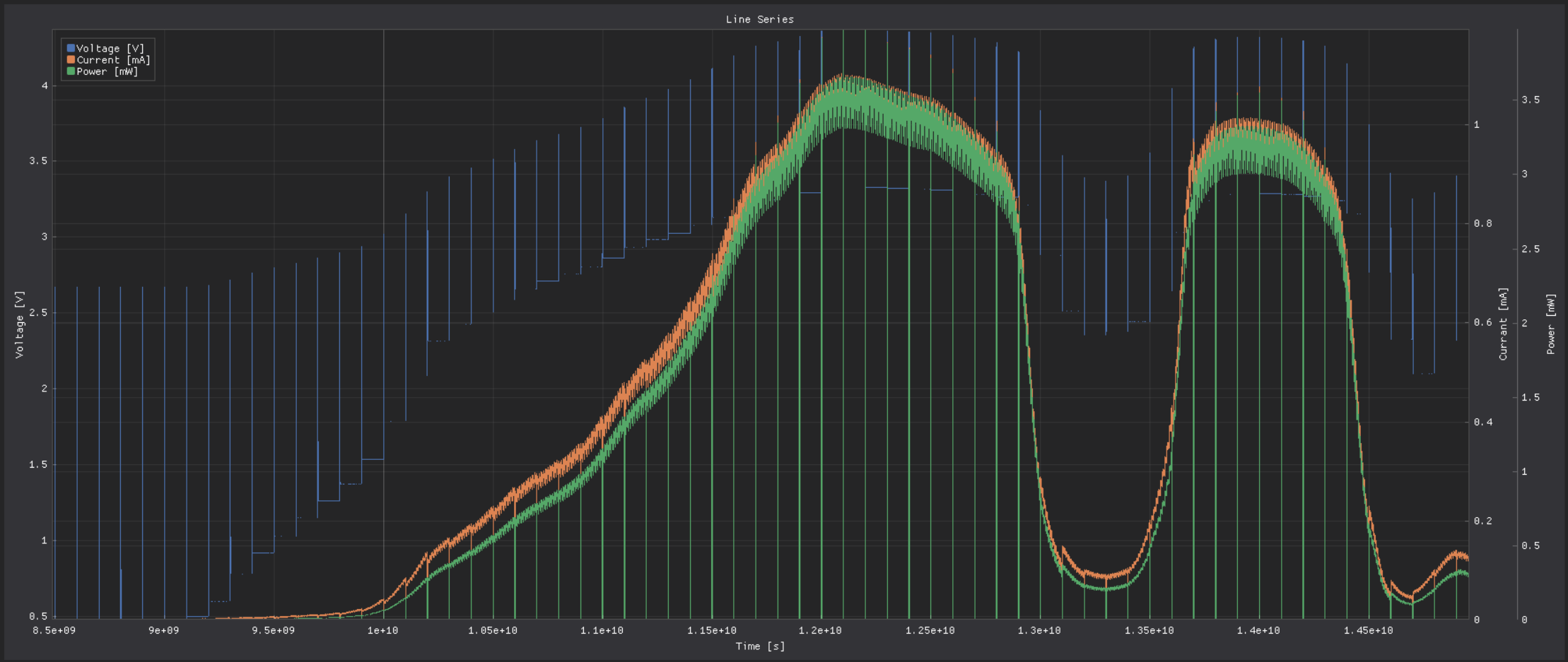Click the Time [s] axis label
This screenshot has width=1568, height=662.
point(760,646)
